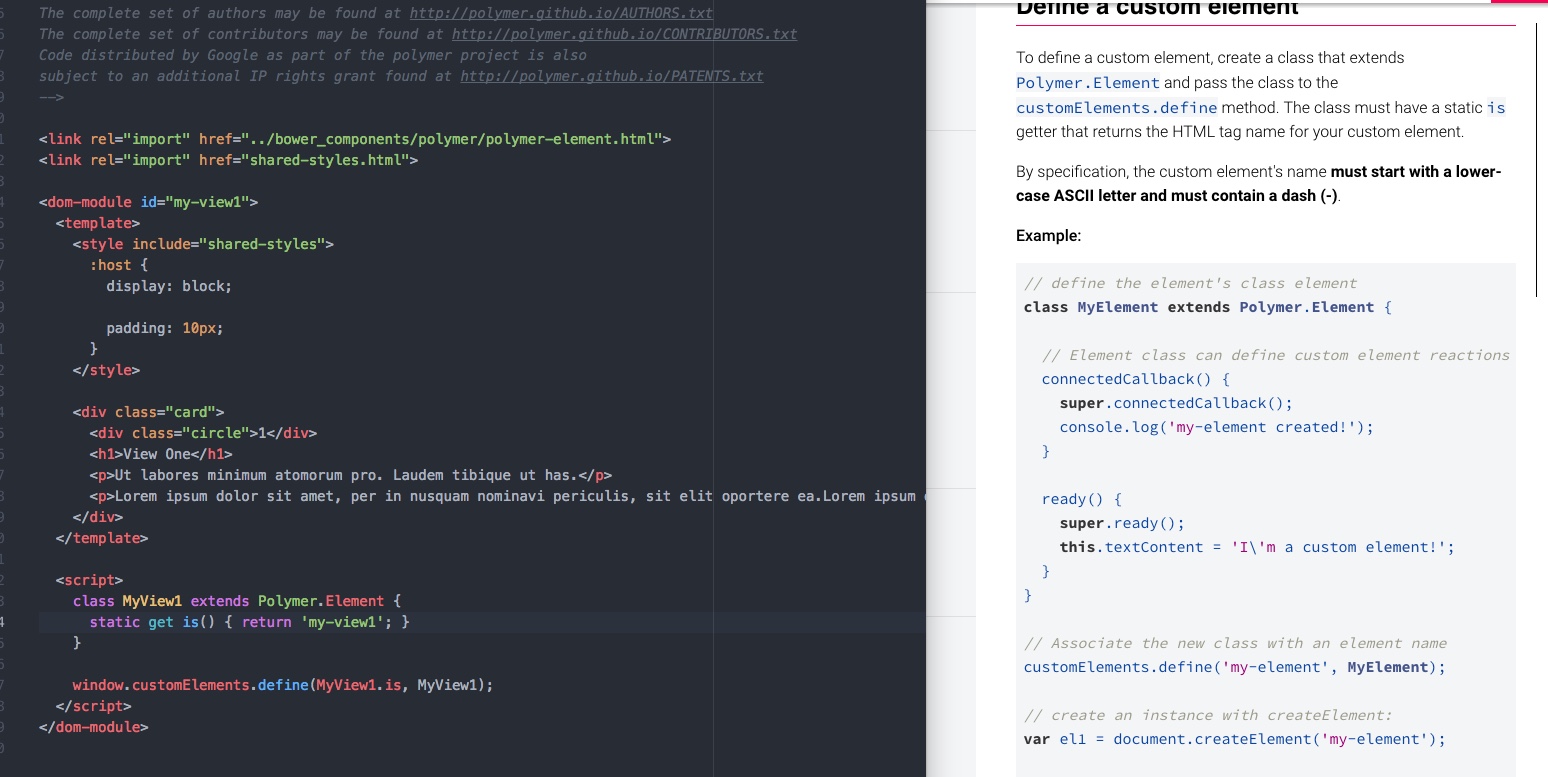
Task: Click the <h1>View One</h1> line
Action: coord(161,454)
